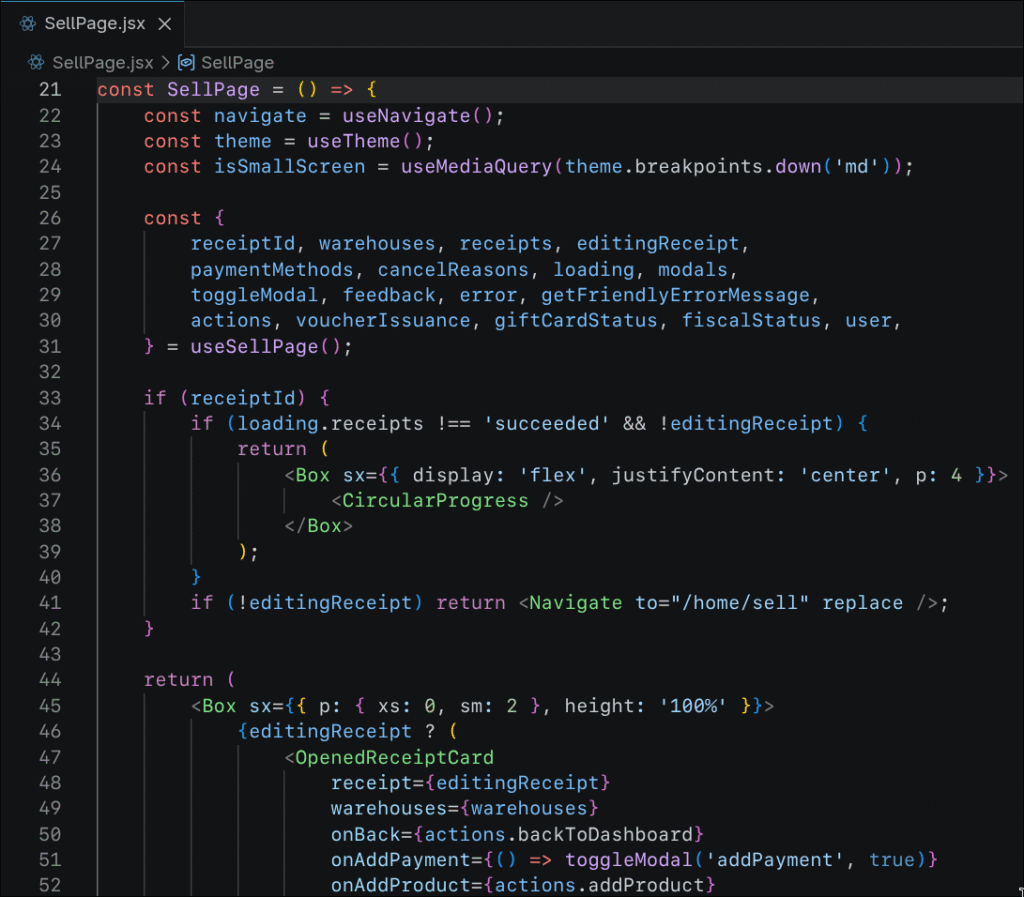1024x897 pixels.
Task: Click 'cancelReasons' on line 28
Action: [453, 270]
